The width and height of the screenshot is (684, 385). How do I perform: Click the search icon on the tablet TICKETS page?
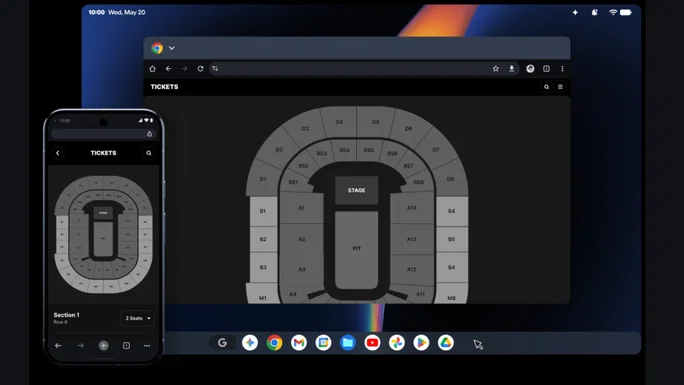[x=546, y=87]
